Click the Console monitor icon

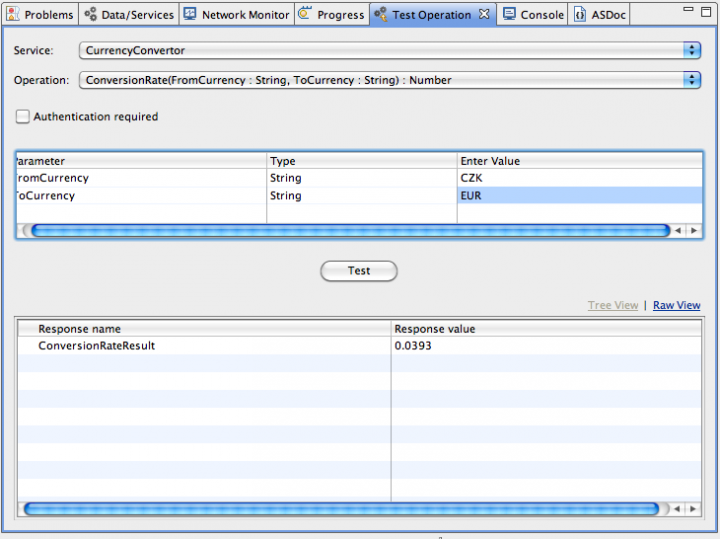tap(509, 14)
